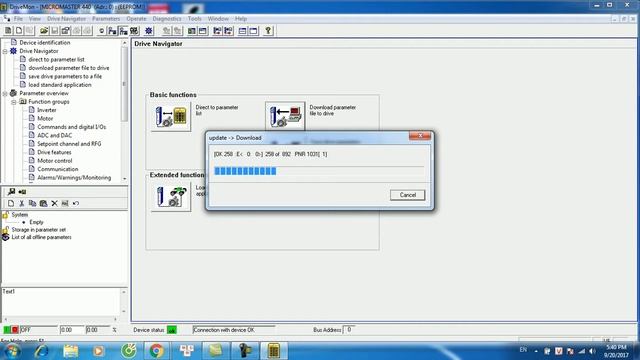The image size is (640, 360).
Task: Select the Motor function group
Action: pyautogui.click(x=45, y=119)
